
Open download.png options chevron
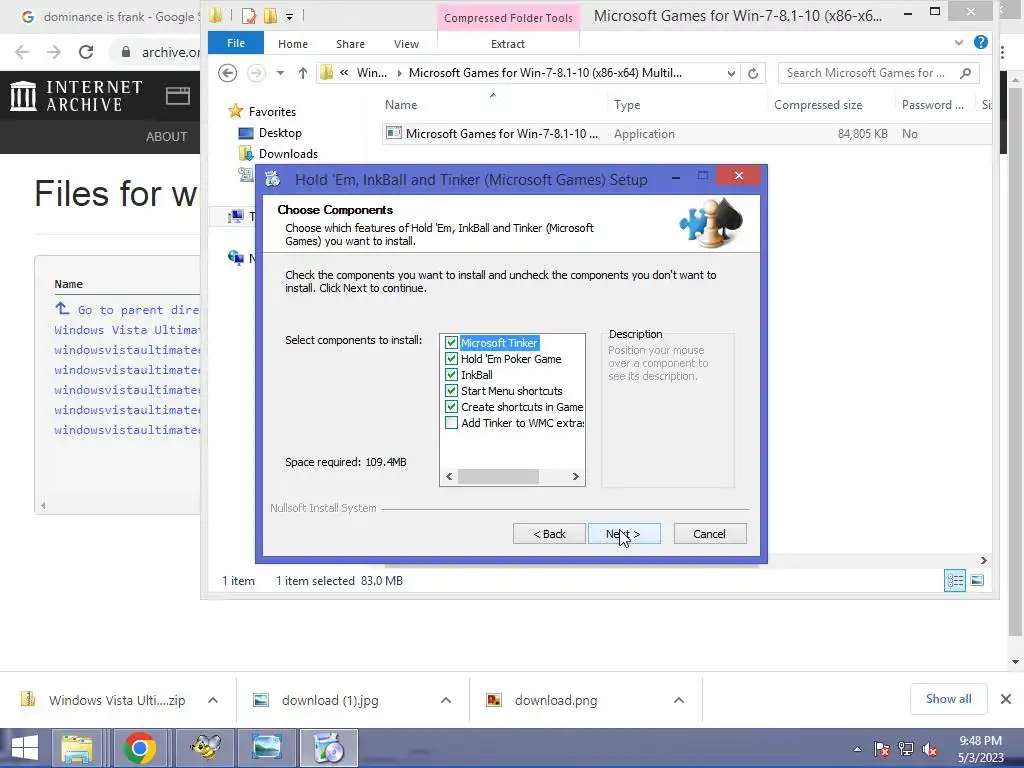[679, 700]
